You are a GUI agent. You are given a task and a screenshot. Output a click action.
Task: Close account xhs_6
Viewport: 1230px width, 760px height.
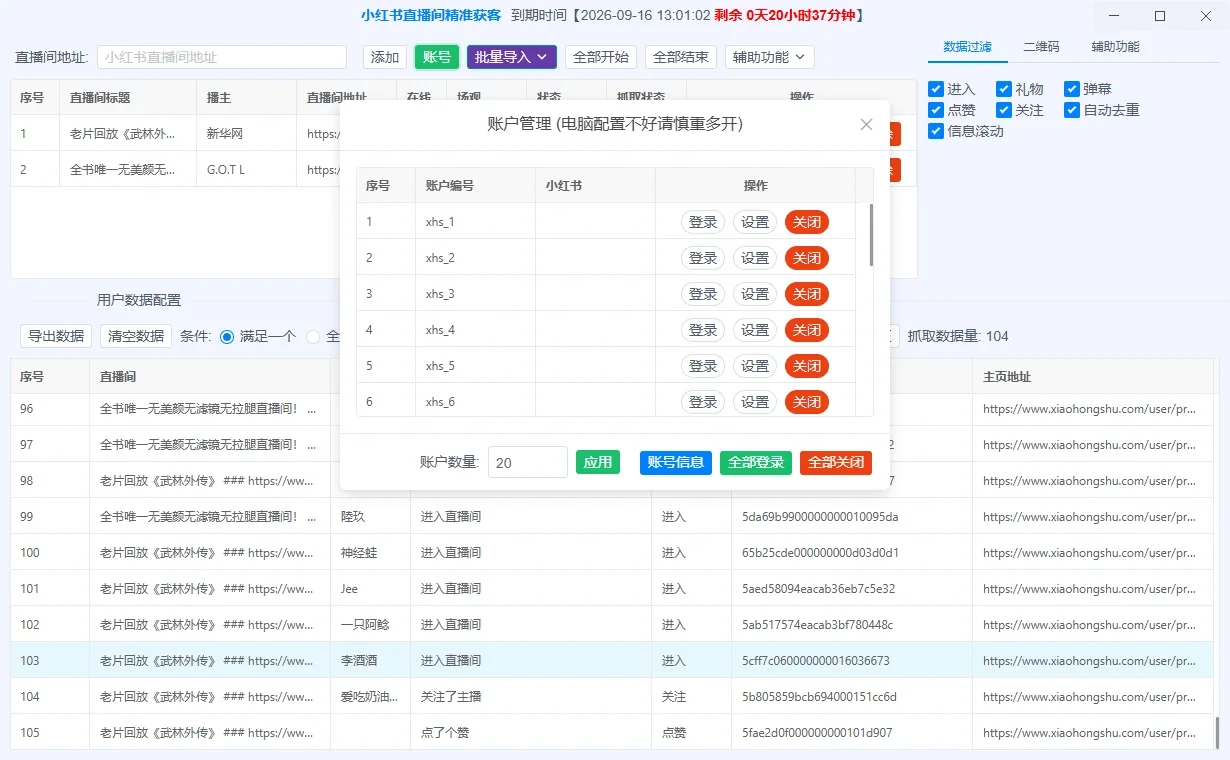coord(807,402)
